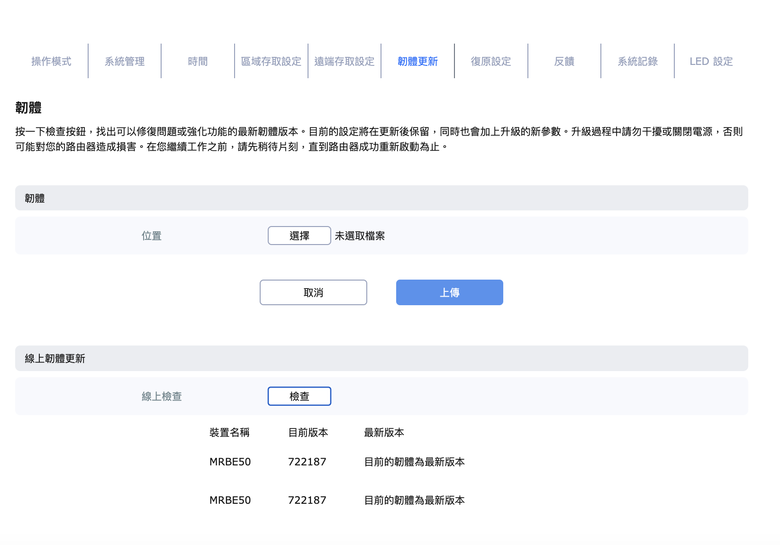Switch to the 反饋 tab
Screen dimensions: 780x545
coord(564,61)
